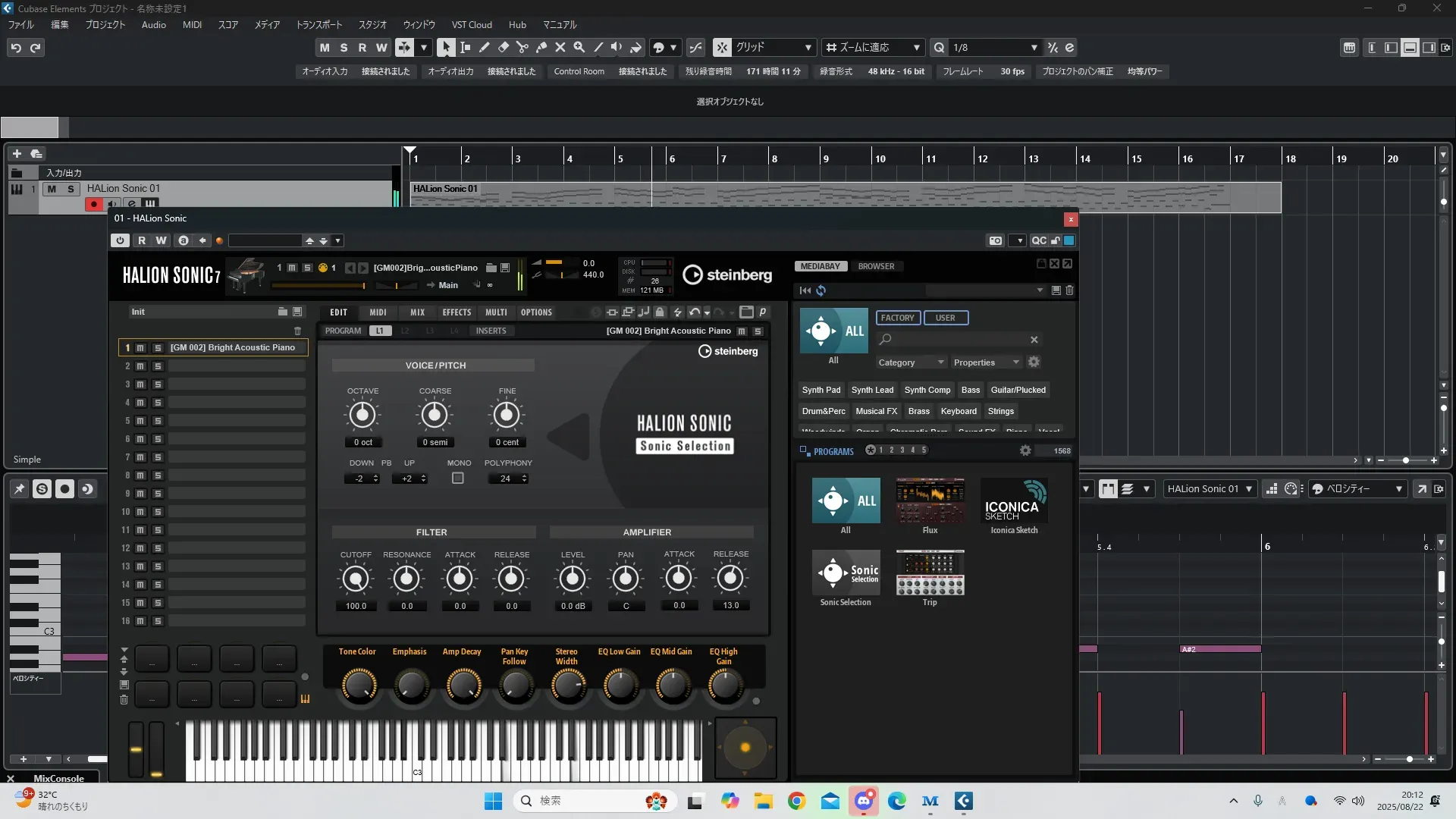Select the Split scissors tool
This screenshot has height=819, width=1456.
tap(522, 47)
